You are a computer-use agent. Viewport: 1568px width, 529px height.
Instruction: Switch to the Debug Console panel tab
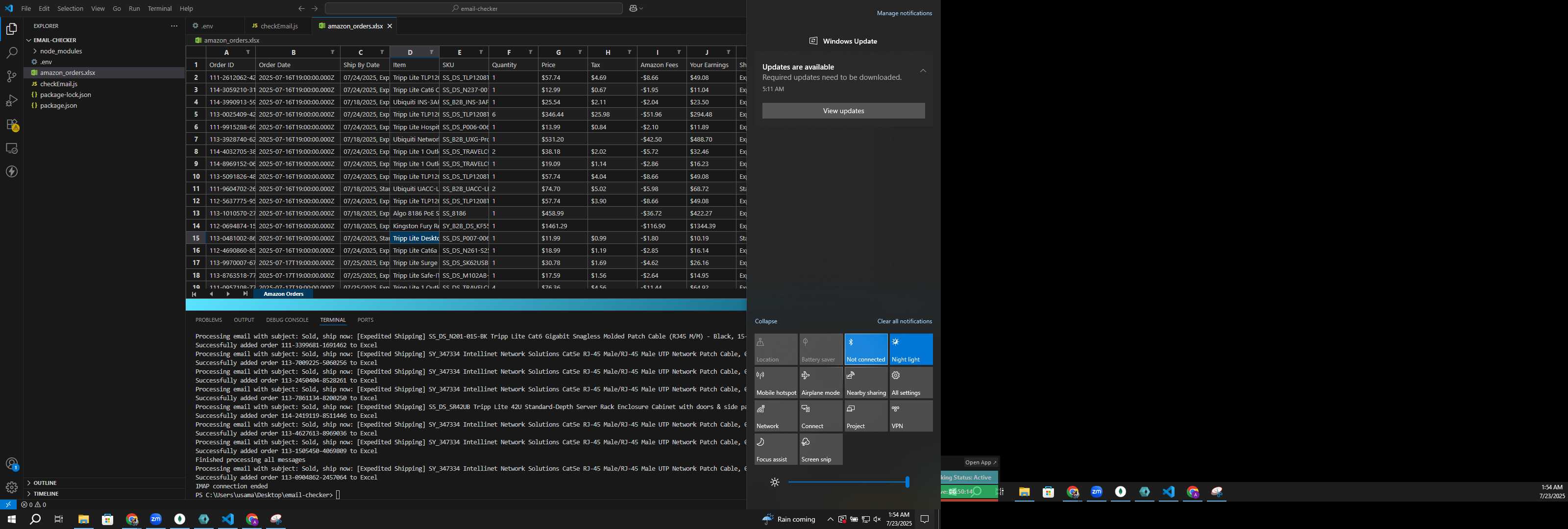click(287, 319)
